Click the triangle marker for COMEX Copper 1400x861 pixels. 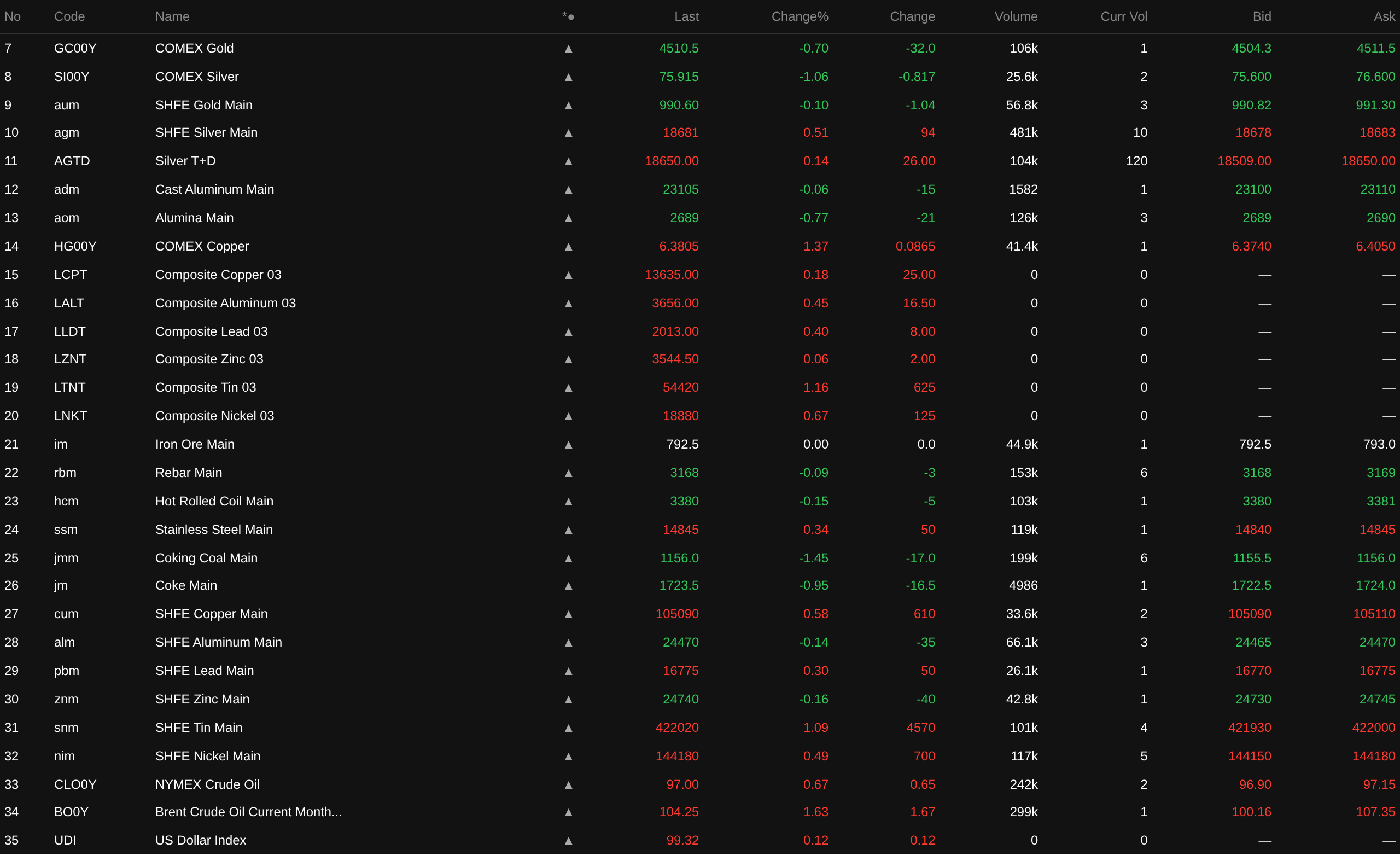tap(568, 247)
